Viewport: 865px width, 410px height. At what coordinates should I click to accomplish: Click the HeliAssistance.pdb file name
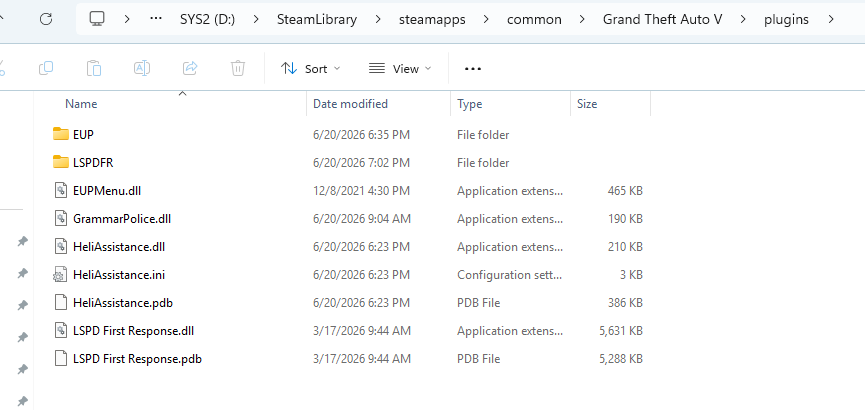pos(123,303)
